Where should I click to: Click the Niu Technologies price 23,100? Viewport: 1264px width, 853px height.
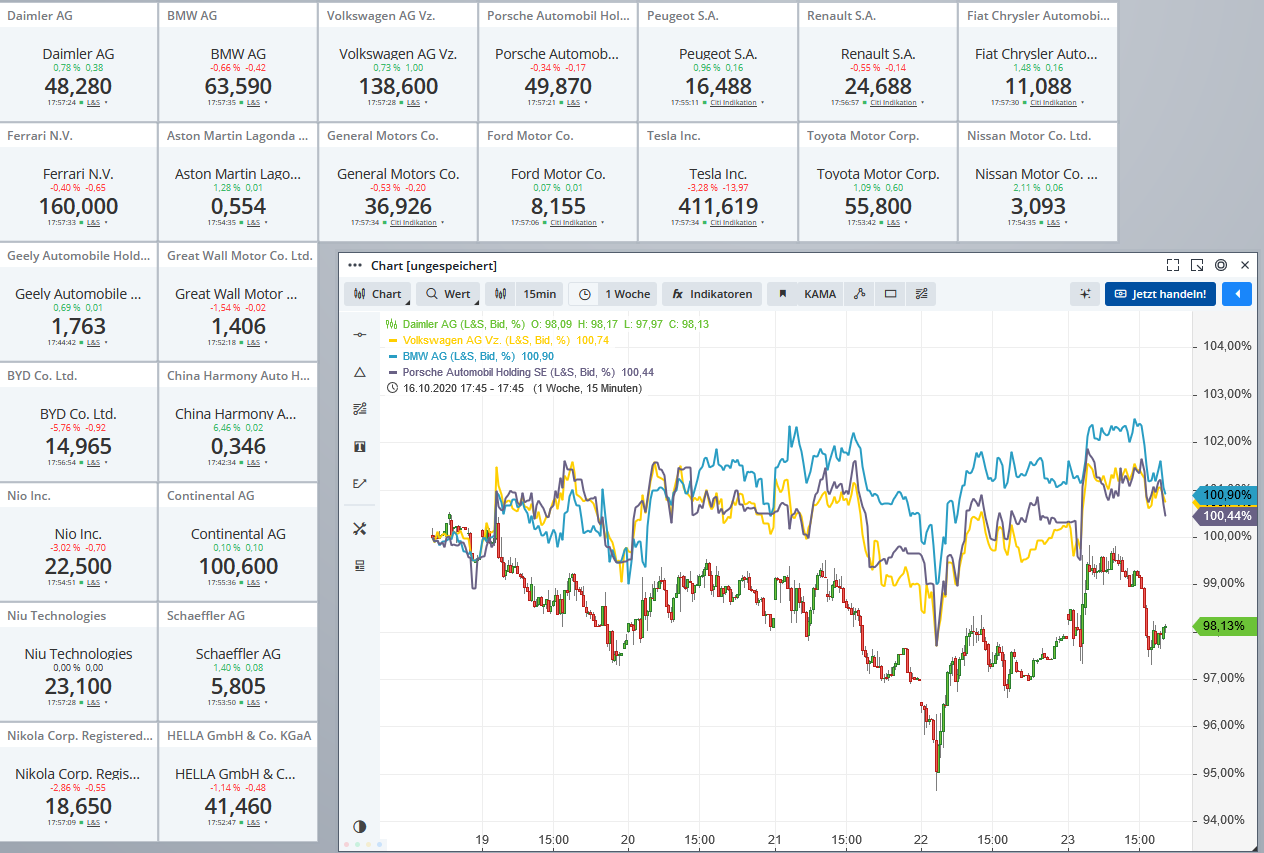78,686
